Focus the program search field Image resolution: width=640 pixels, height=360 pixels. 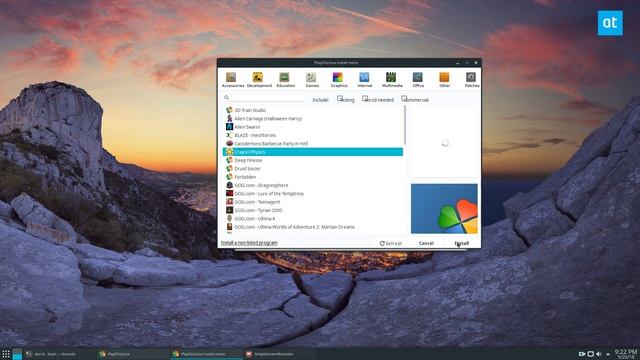[x=264, y=98]
